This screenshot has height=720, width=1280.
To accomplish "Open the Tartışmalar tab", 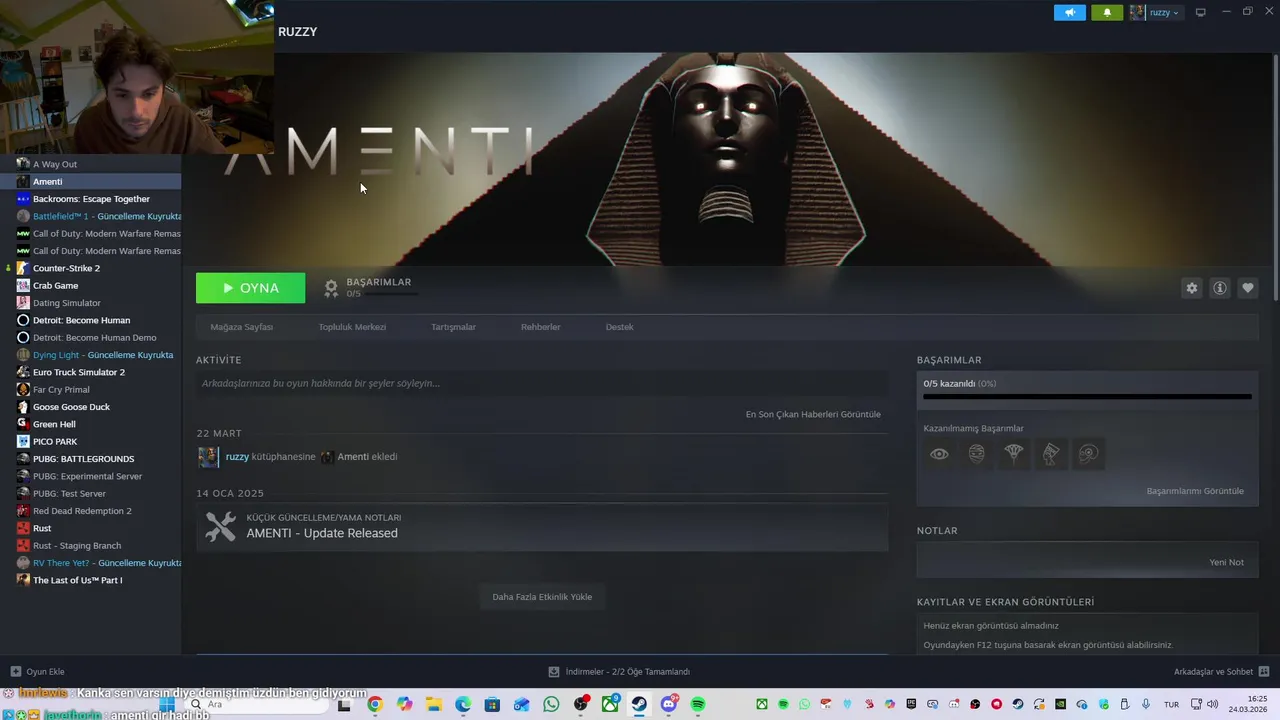I will click(x=453, y=327).
